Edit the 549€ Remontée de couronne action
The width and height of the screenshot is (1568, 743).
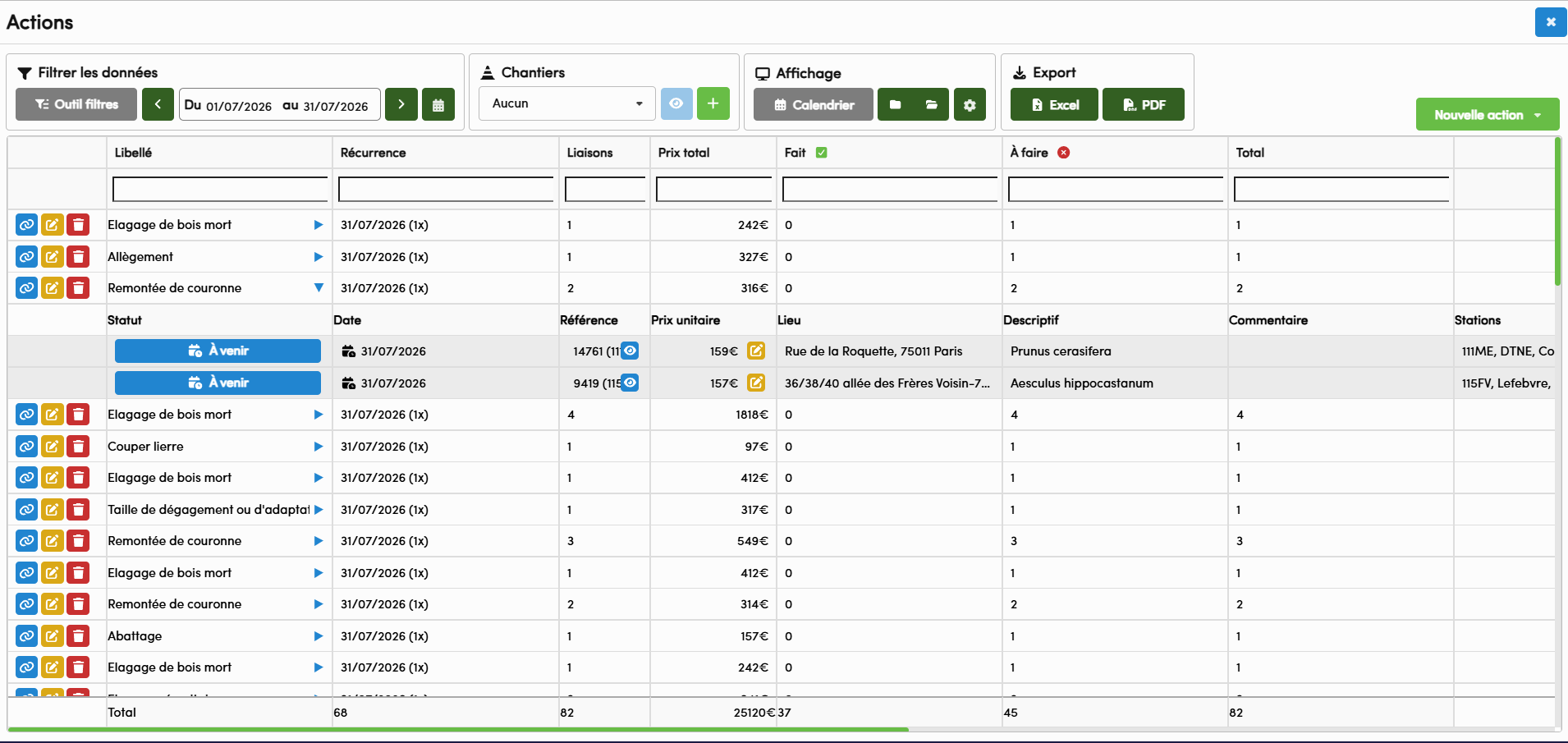52,541
